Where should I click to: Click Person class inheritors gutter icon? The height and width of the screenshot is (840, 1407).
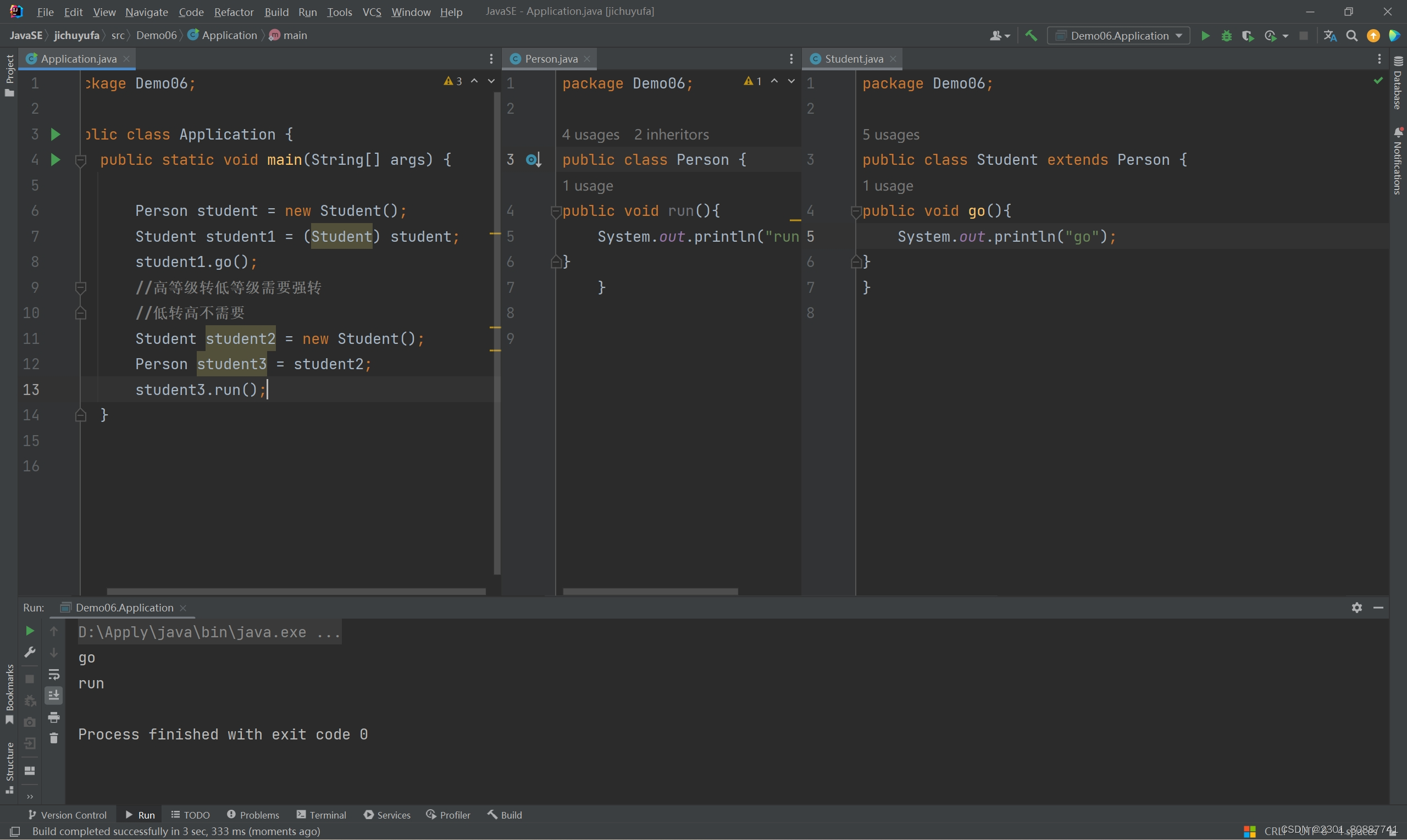[533, 160]
